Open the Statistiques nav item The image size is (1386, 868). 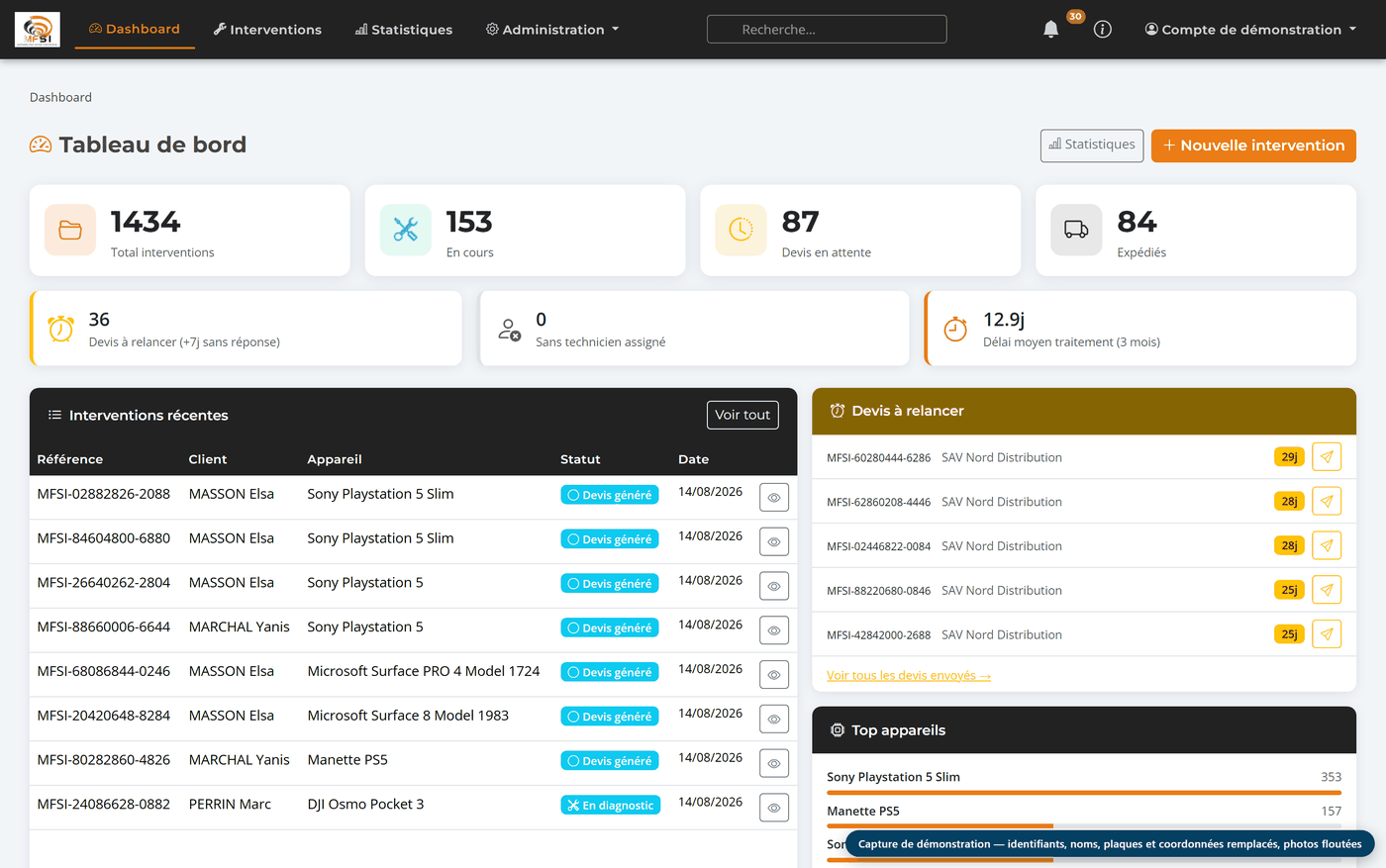click(x=404, y=30)
